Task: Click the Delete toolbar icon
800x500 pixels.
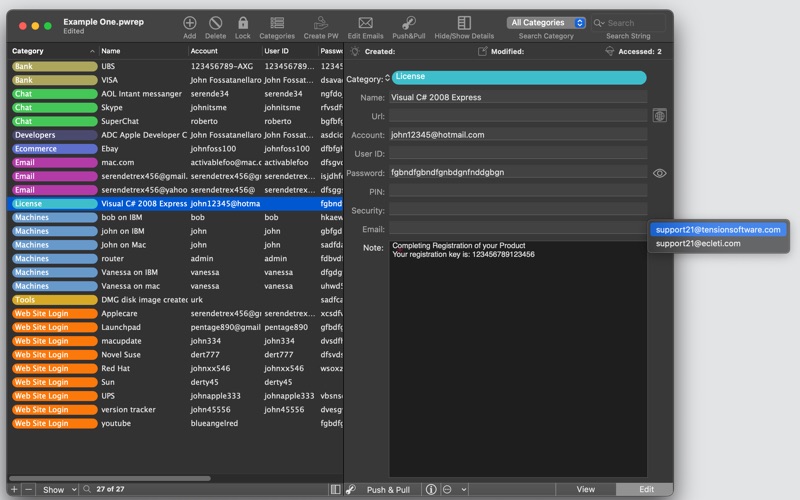Action: coord(215,23)
